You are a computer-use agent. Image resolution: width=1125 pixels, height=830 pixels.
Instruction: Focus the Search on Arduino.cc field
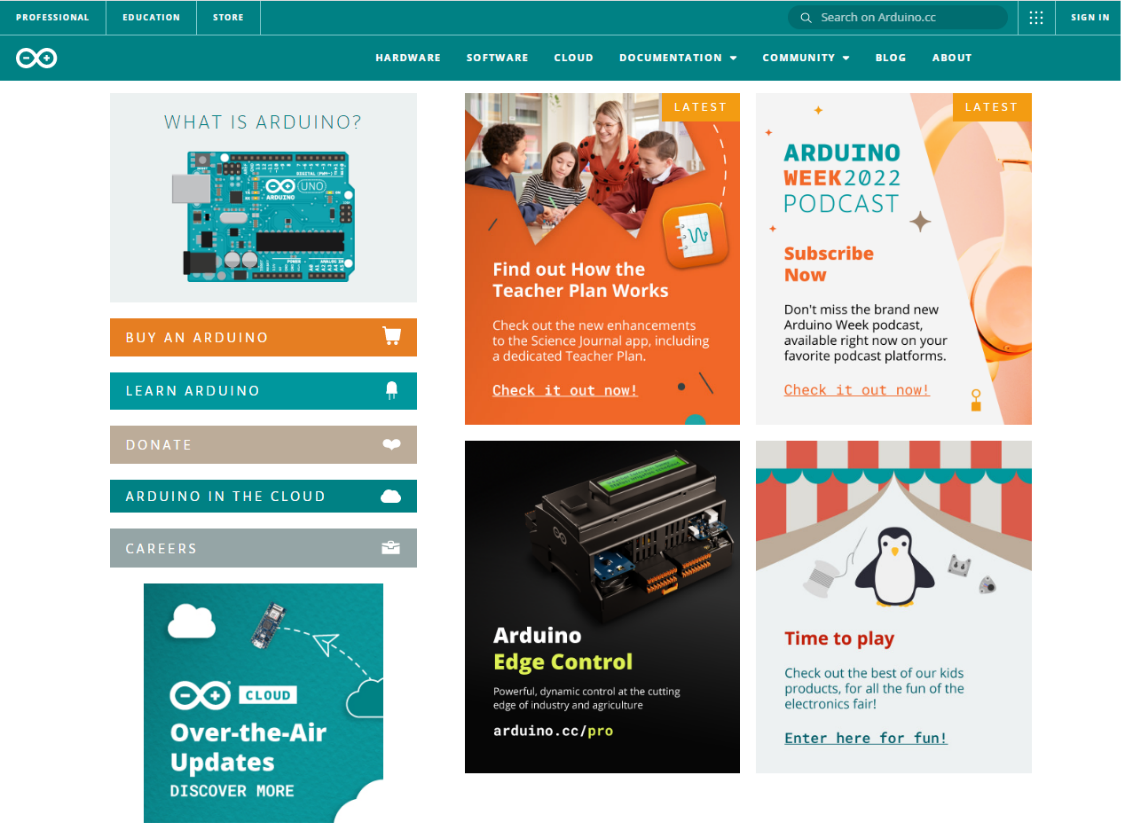point(898,17)
